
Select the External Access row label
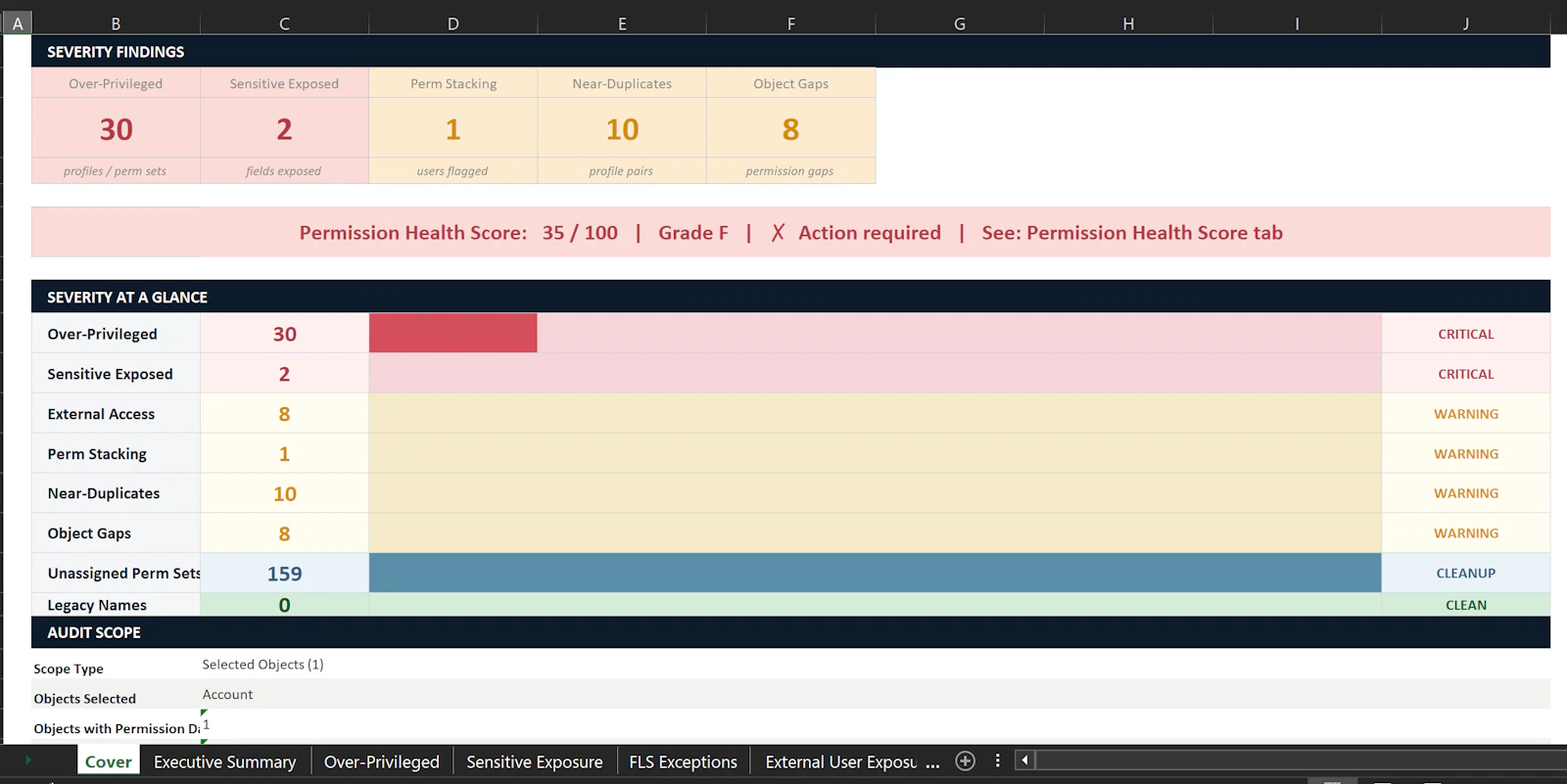point(116,414)
